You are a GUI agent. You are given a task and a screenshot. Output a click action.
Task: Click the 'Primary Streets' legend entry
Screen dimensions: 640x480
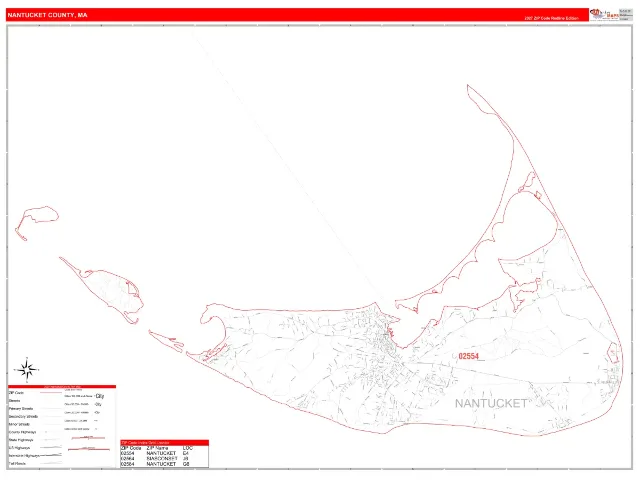21,409
